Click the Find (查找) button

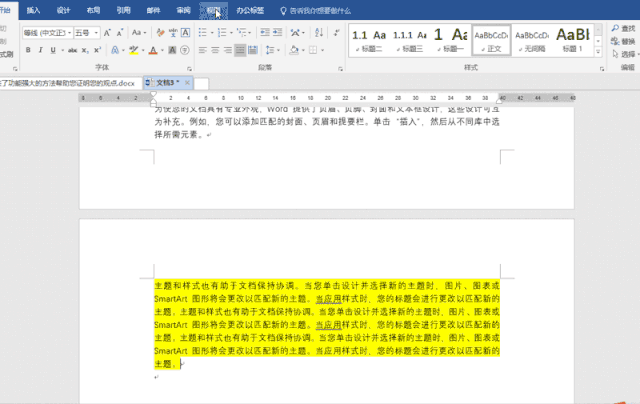pyautogui.click(x=624, y=28)
